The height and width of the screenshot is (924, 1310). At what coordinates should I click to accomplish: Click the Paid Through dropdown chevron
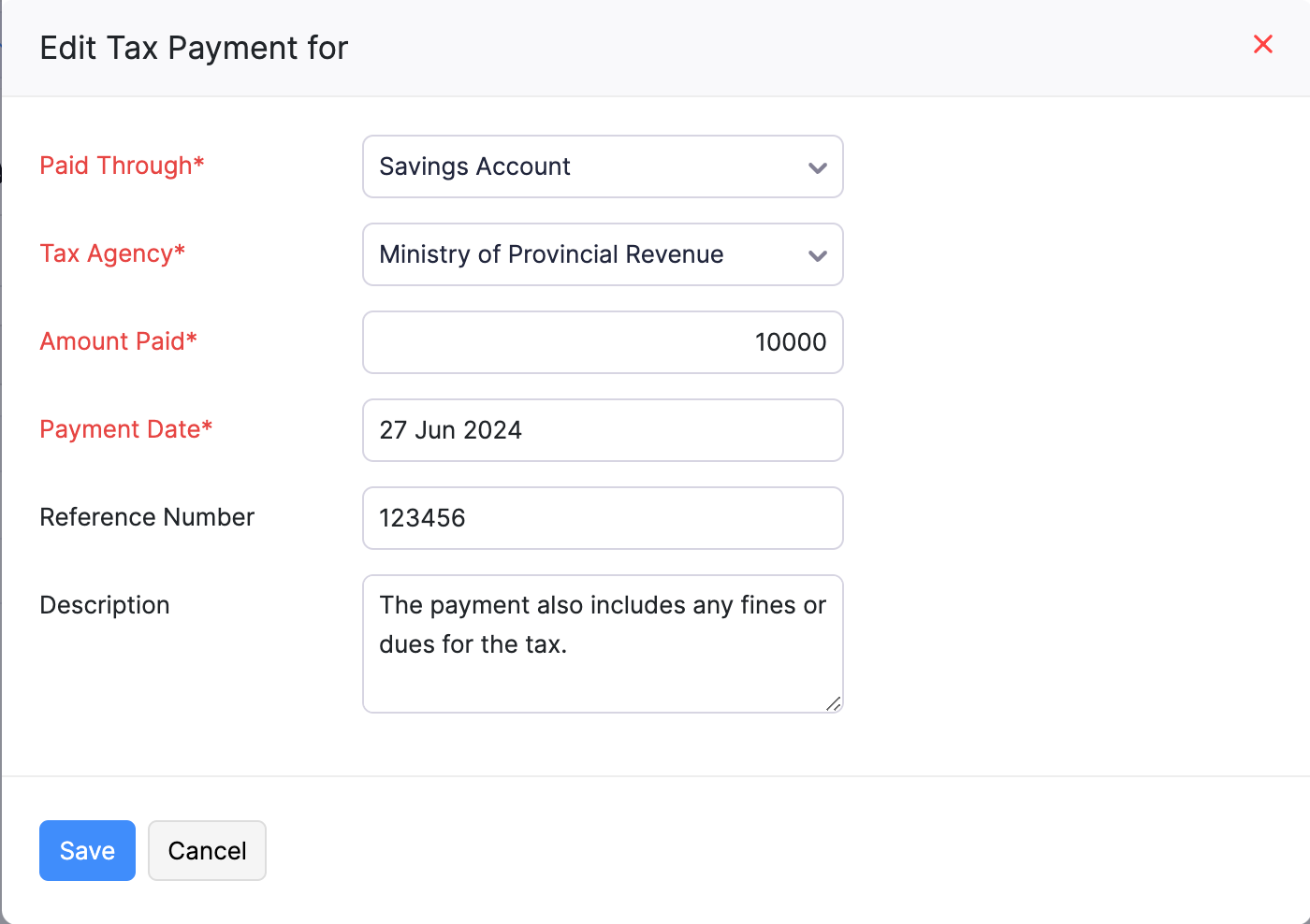point(817,166)
